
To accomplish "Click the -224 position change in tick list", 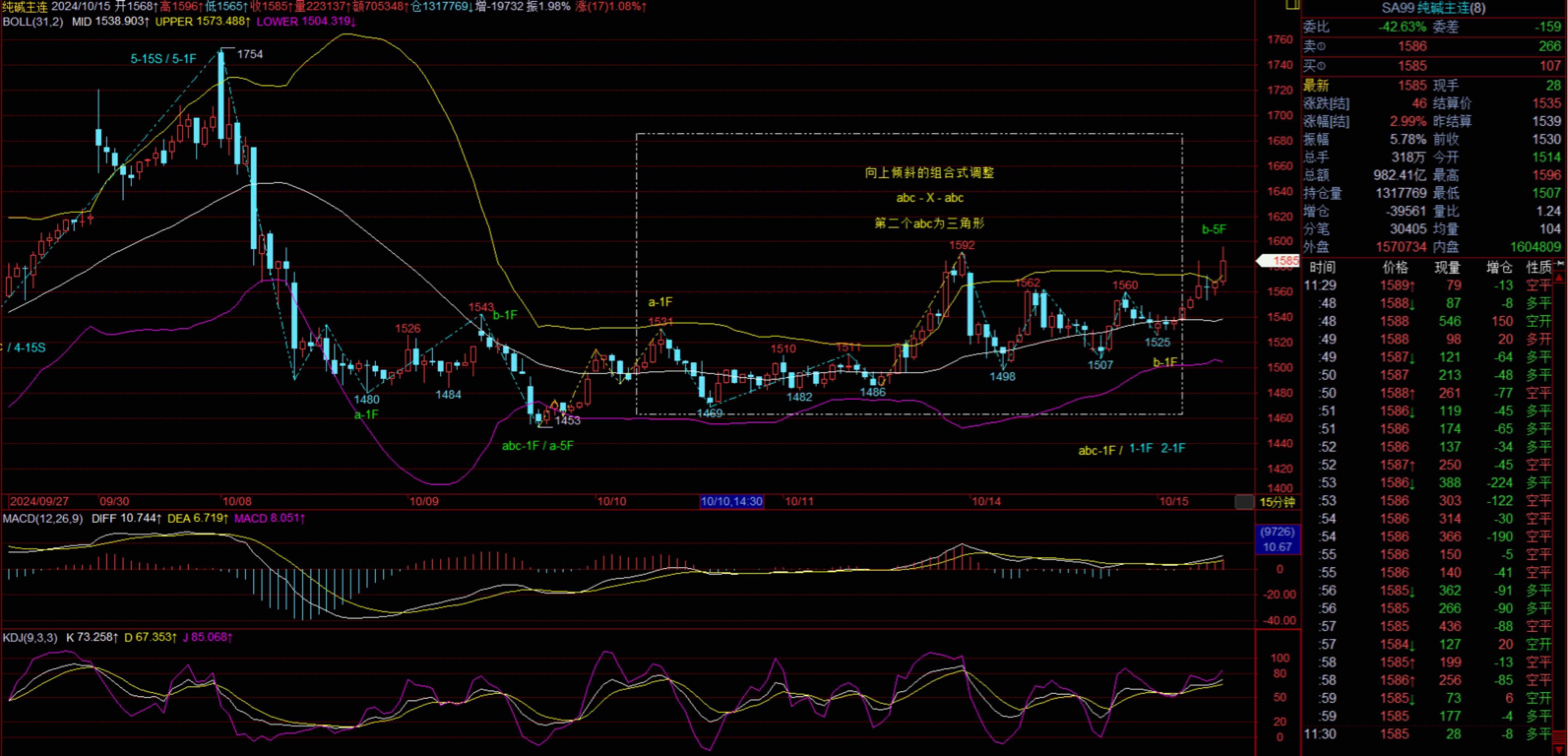I will pyautogui.click(x=1500, y=483).
